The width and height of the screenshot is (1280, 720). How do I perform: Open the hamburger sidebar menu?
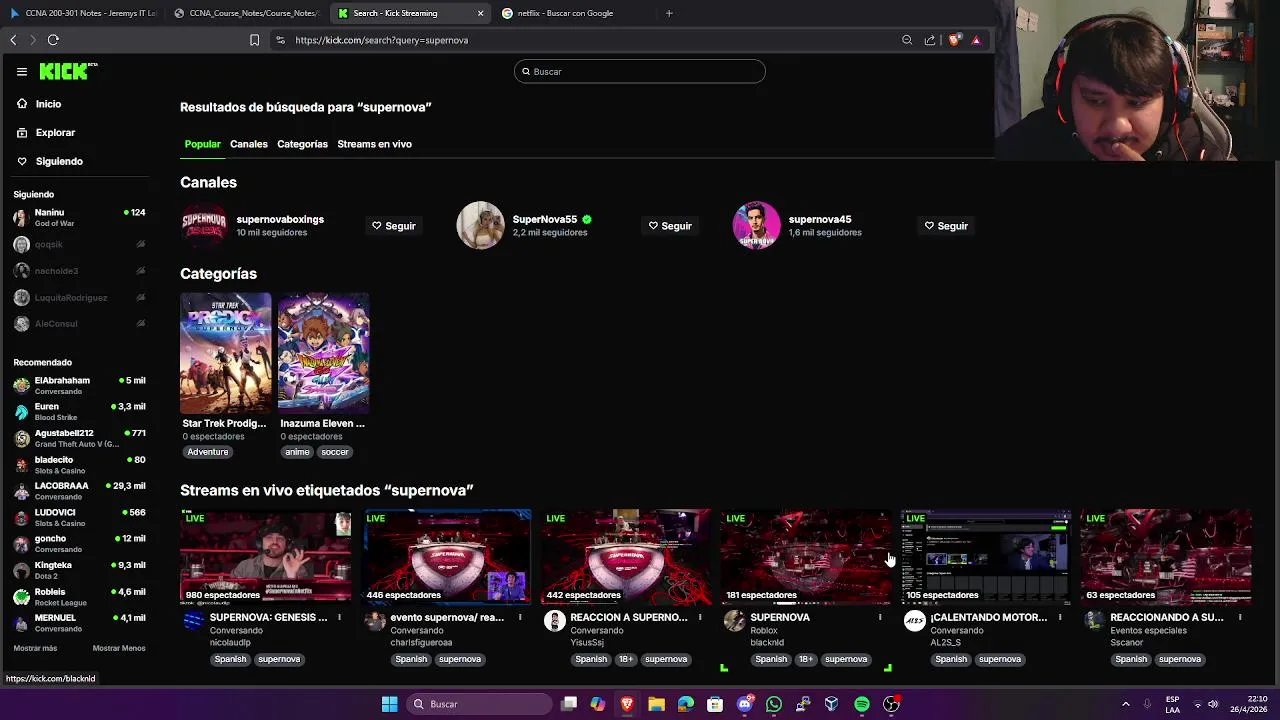pos(21,71)
